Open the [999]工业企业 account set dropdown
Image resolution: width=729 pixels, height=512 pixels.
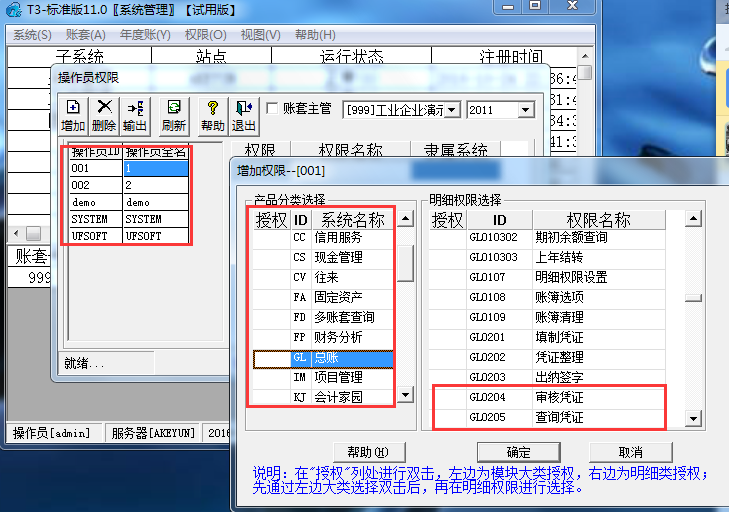(x=451, y=109)
